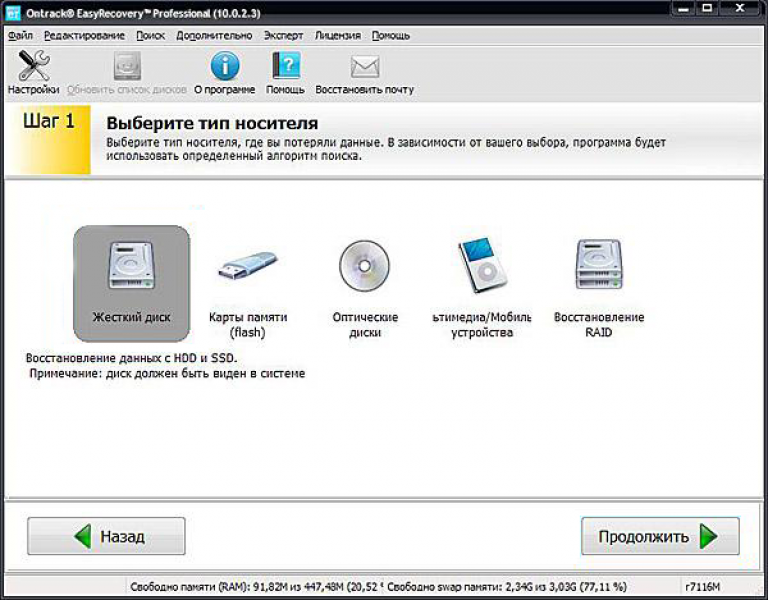Image resolution: width=768 pixels, height=600 pixels.
Task: Click Свободно swap памяти status entry
Action: click(506, 586)
